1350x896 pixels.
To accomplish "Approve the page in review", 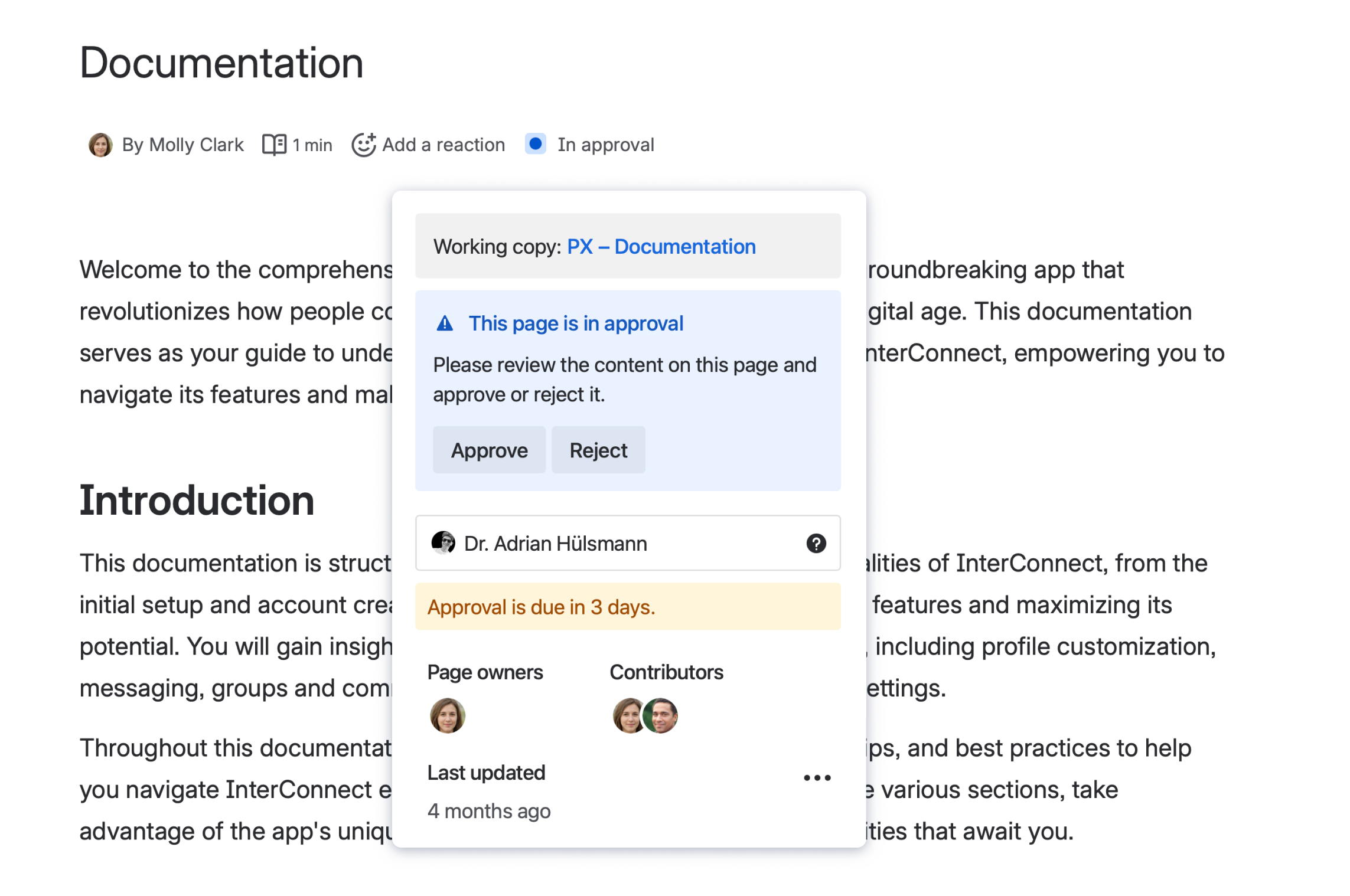I will (489, 450).
